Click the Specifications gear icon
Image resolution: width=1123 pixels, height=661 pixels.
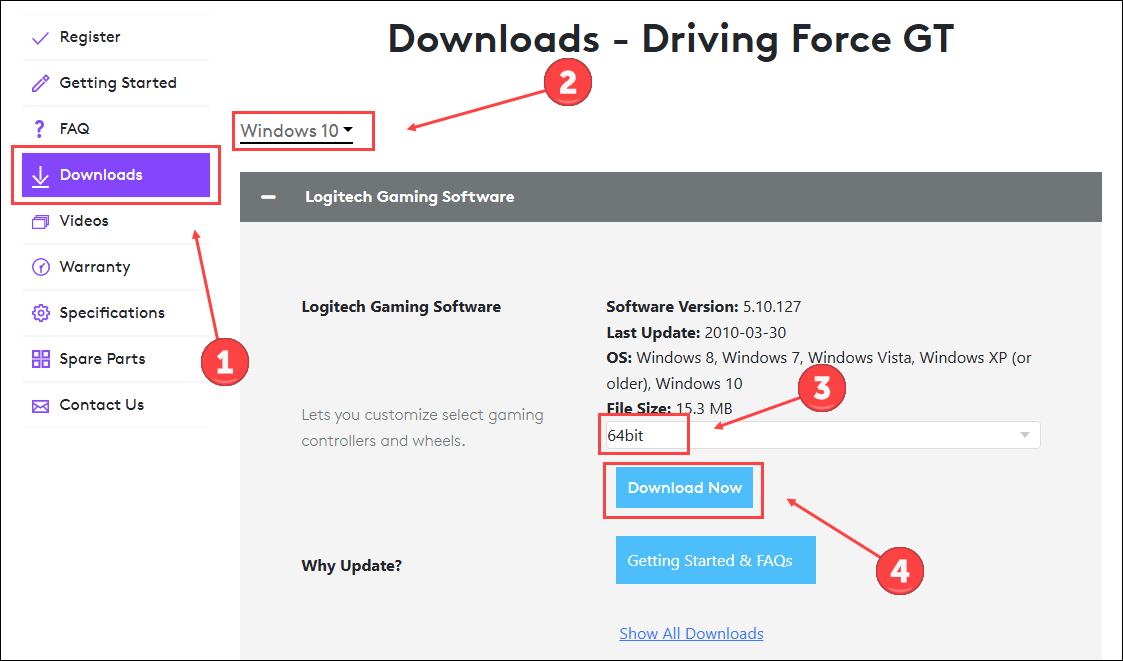(40, 313)
